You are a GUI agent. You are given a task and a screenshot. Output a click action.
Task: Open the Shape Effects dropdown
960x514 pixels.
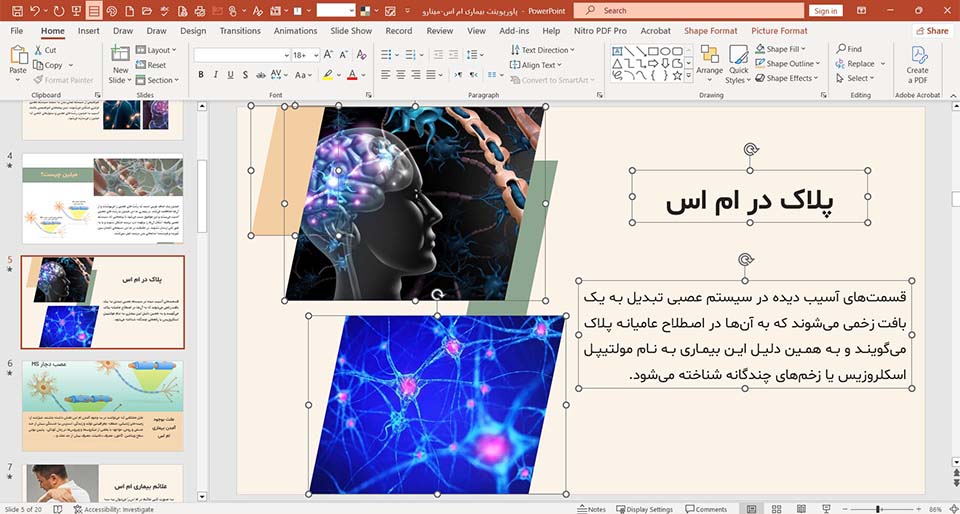[787, 78]
